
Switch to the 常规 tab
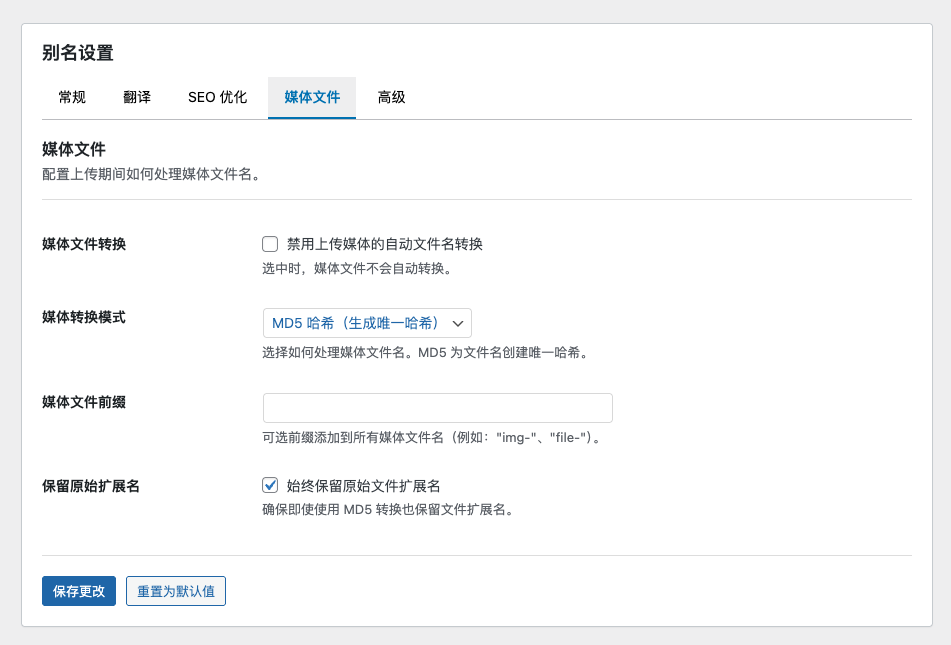click(x=72, y=98)
